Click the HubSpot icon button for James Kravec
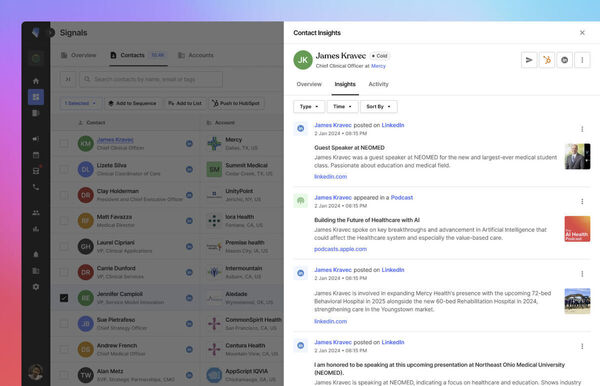Screen dimensions: 600x386 547,60
